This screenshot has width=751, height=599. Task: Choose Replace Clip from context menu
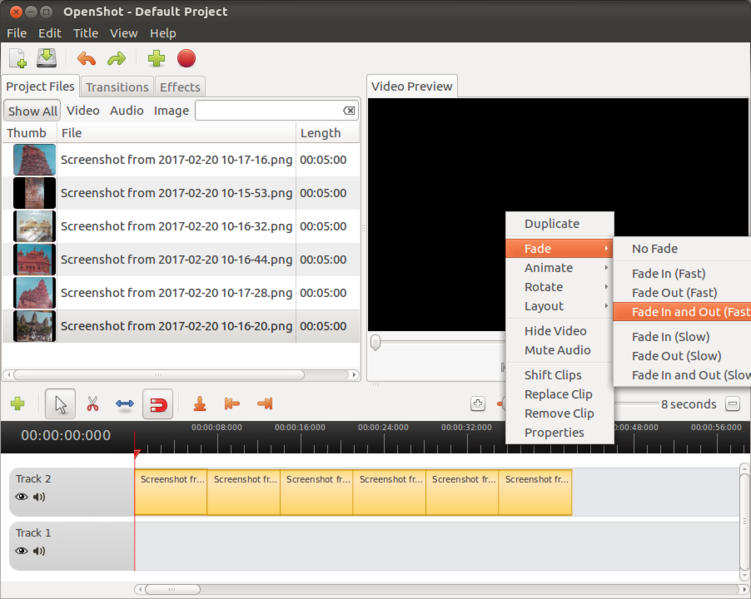click(x=559, y=394)
